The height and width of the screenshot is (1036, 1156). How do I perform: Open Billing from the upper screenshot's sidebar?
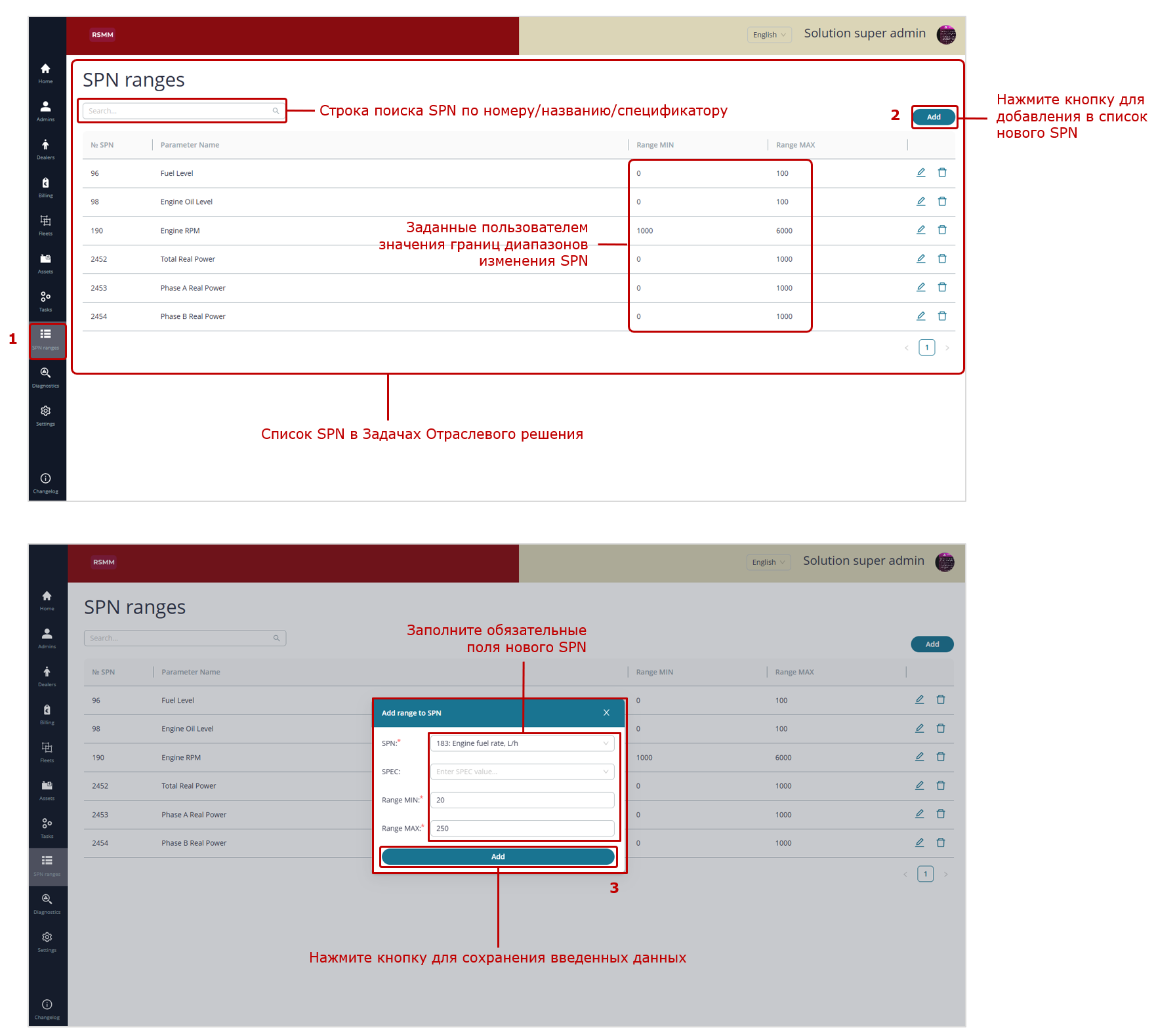click(45, 186)
